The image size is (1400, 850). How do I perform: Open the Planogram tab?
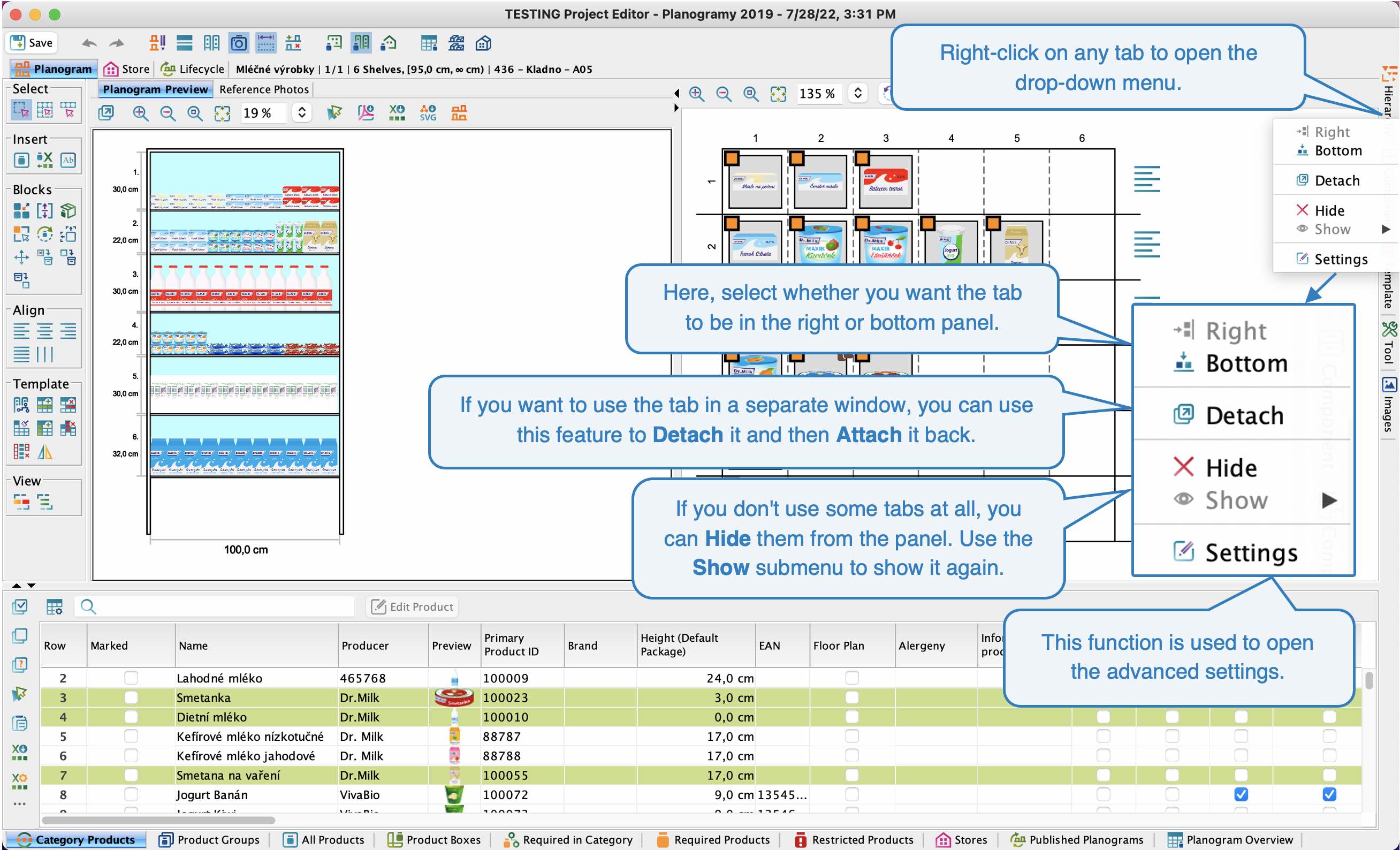pyautogui.click(x=54, y=69)
